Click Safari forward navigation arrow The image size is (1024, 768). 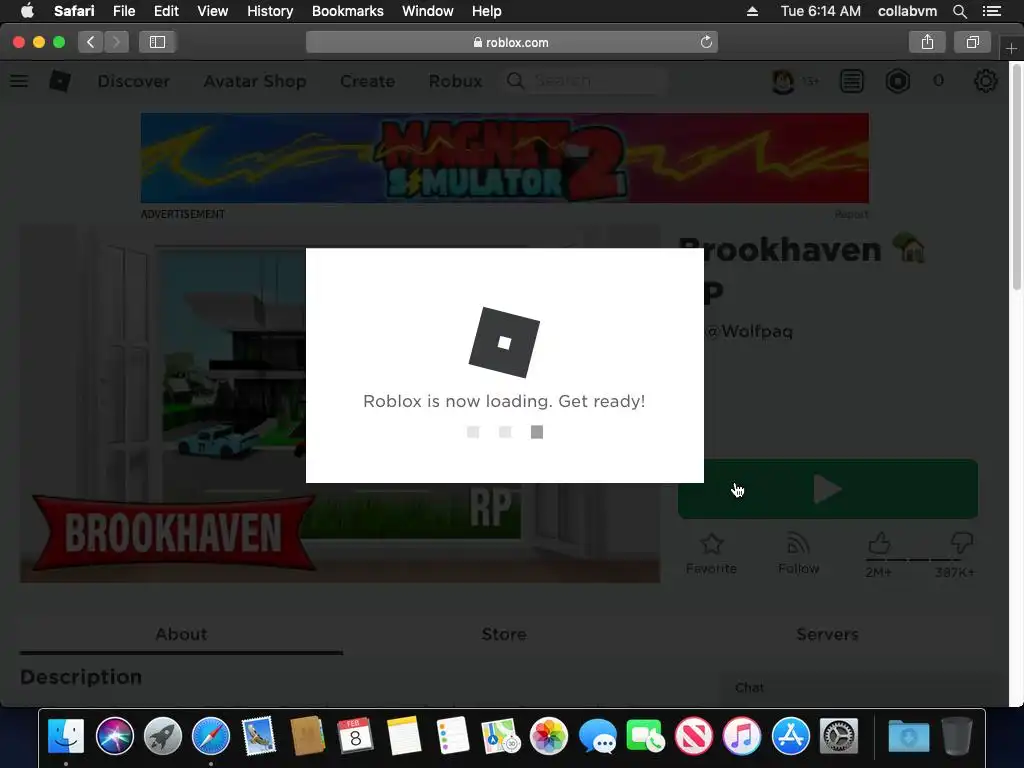pyautogui.click(x=116, y=42)
